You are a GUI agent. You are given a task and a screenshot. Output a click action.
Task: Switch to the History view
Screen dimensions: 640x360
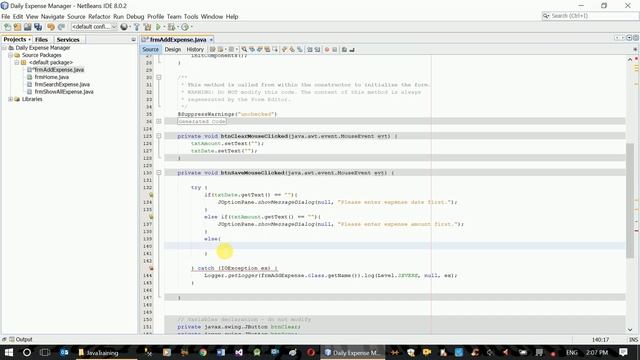(195, 49)
